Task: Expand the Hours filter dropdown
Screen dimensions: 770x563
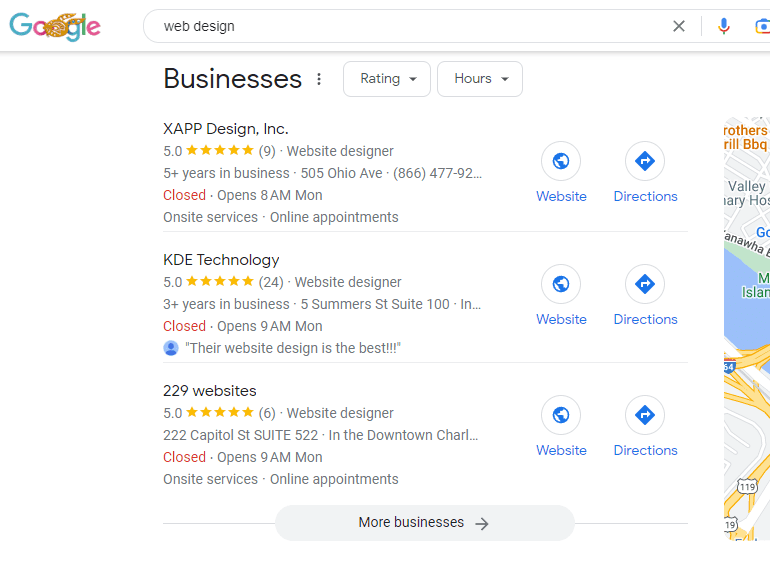Action: coord(480,79)
